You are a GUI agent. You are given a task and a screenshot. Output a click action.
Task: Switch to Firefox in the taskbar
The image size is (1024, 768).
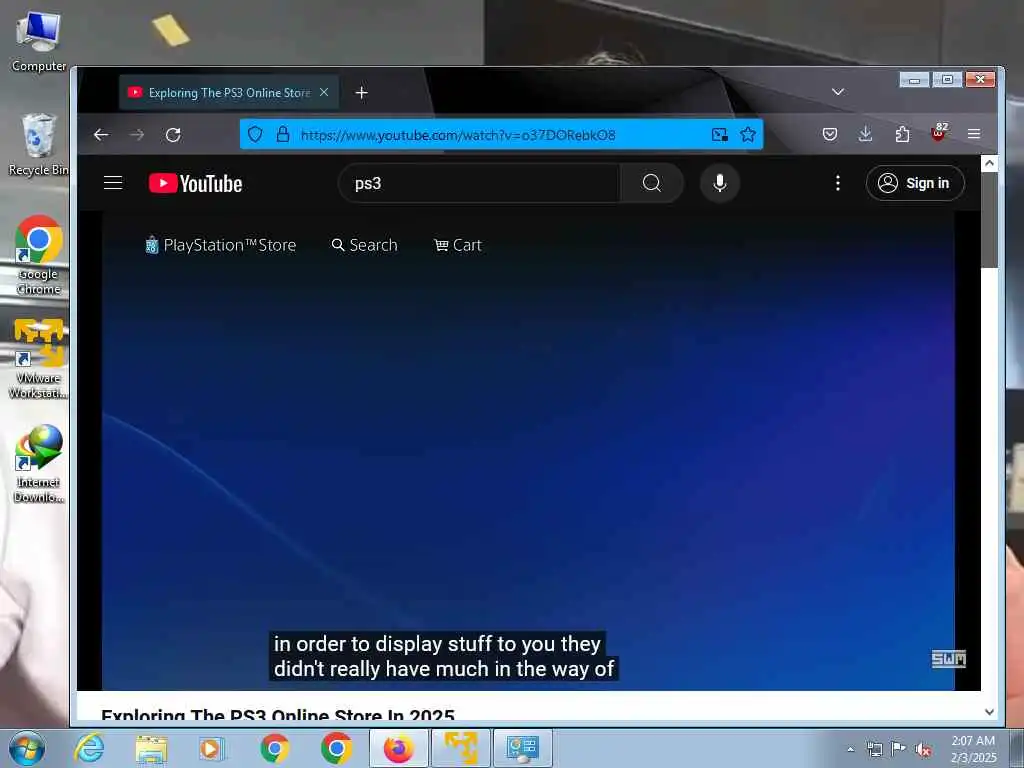pos(398,748)
